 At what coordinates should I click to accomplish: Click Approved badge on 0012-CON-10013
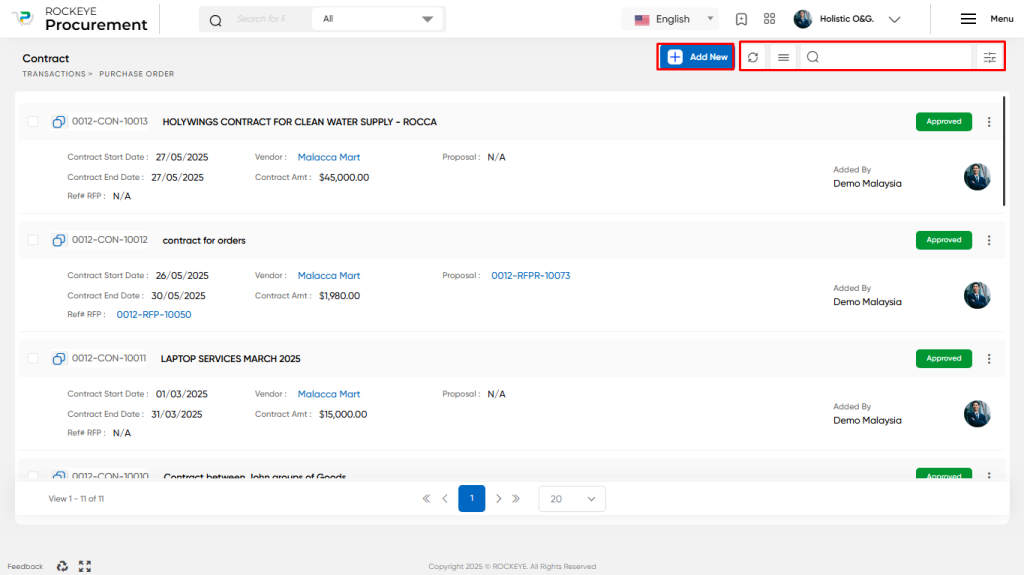(944, 122)
